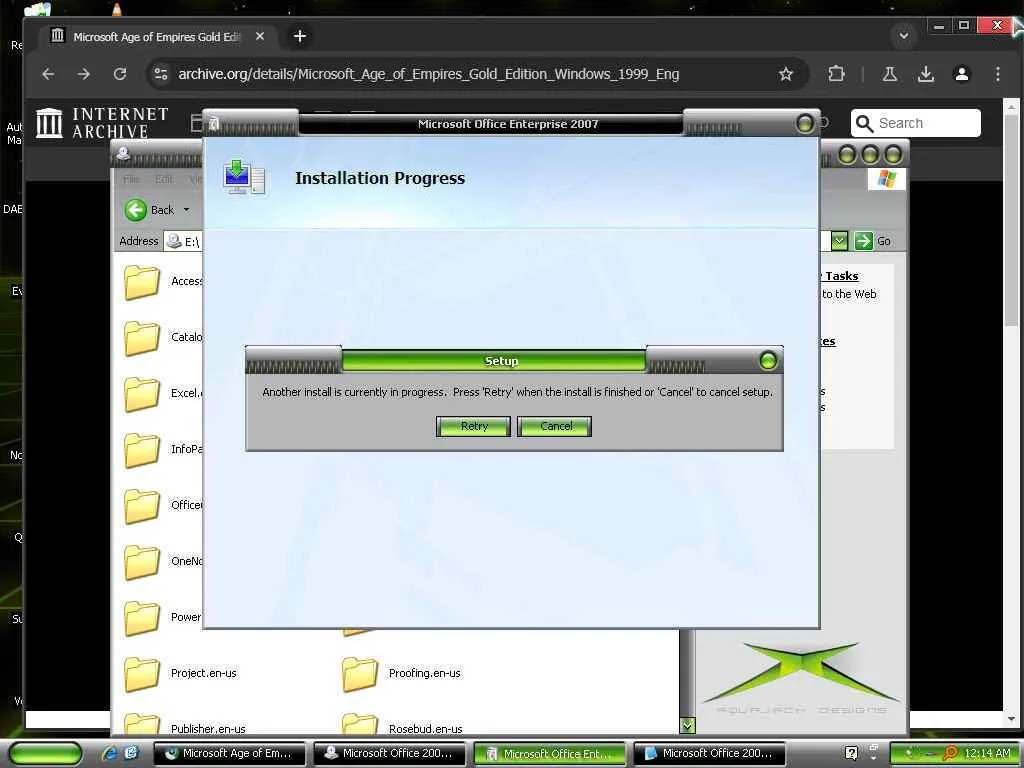Select the PowerPoint folder icon
Image resolution: width=1024 pixels, height=768 pixels.
(x=142, y=618)
